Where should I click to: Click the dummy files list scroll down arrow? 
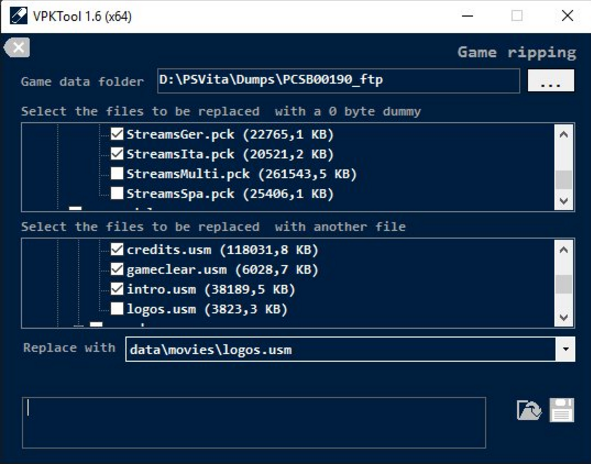click(564, 200)
